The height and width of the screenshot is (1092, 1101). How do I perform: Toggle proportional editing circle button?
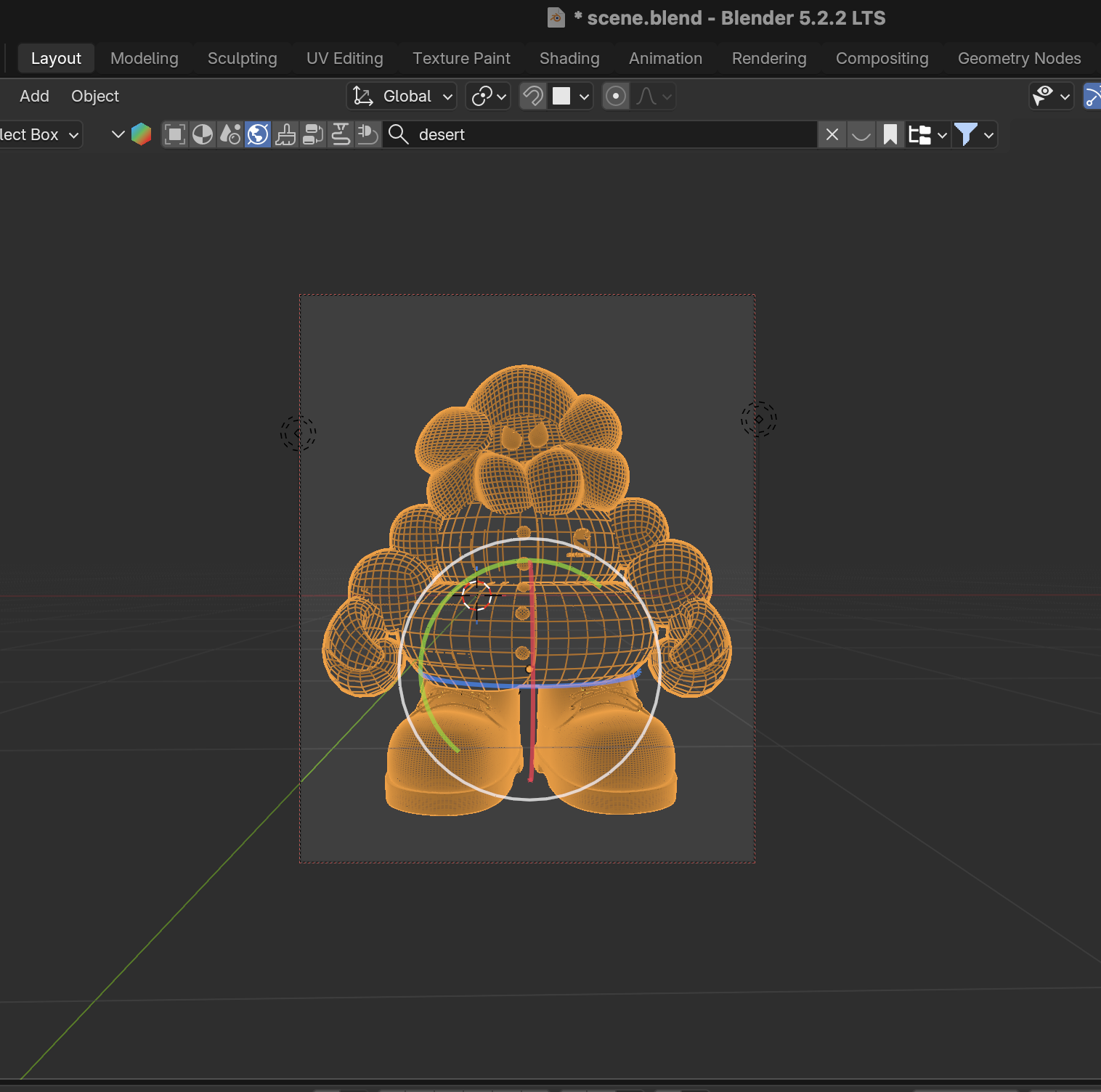click(616, 96)
